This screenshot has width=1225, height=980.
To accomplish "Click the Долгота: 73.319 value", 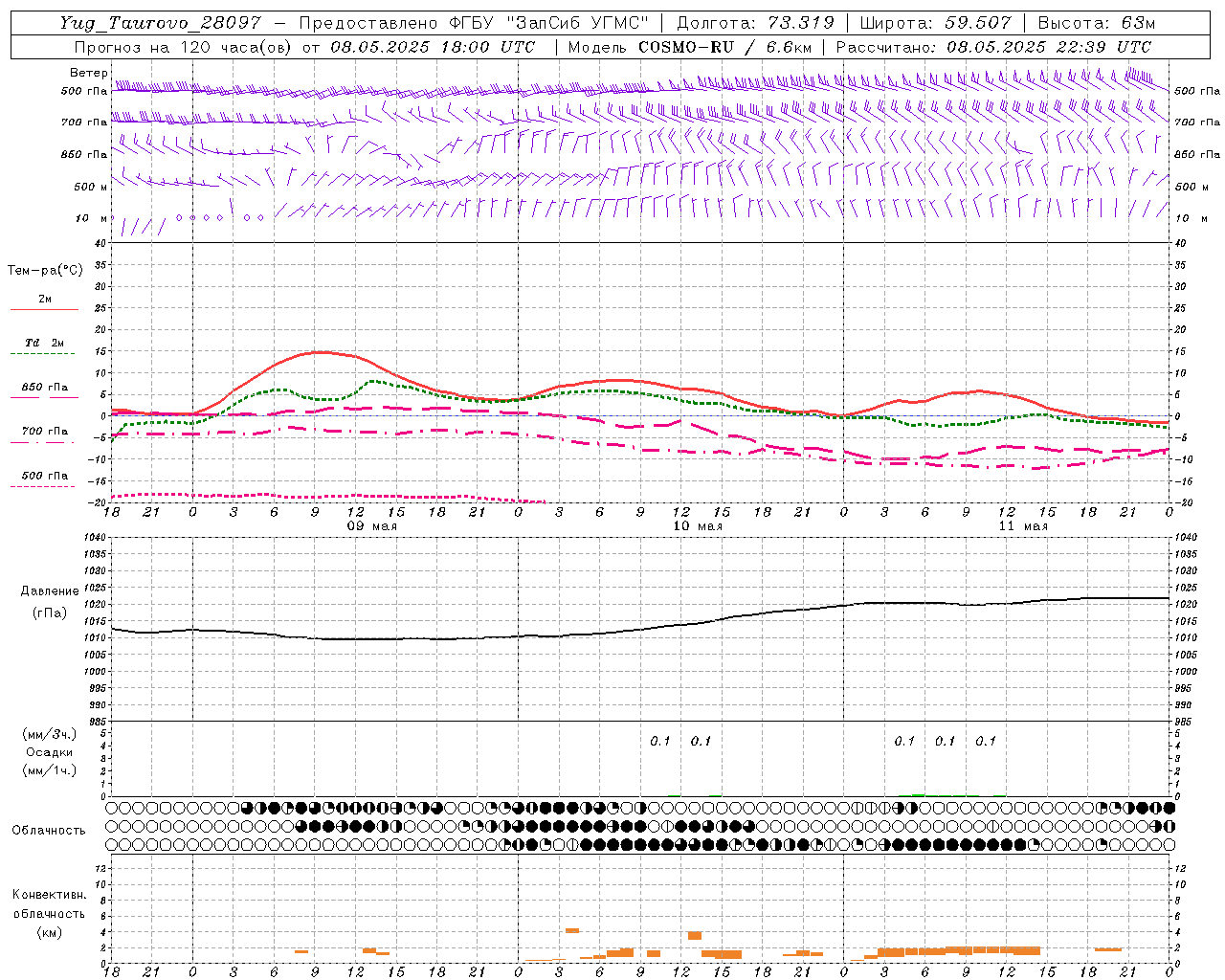I will (755, 23).
